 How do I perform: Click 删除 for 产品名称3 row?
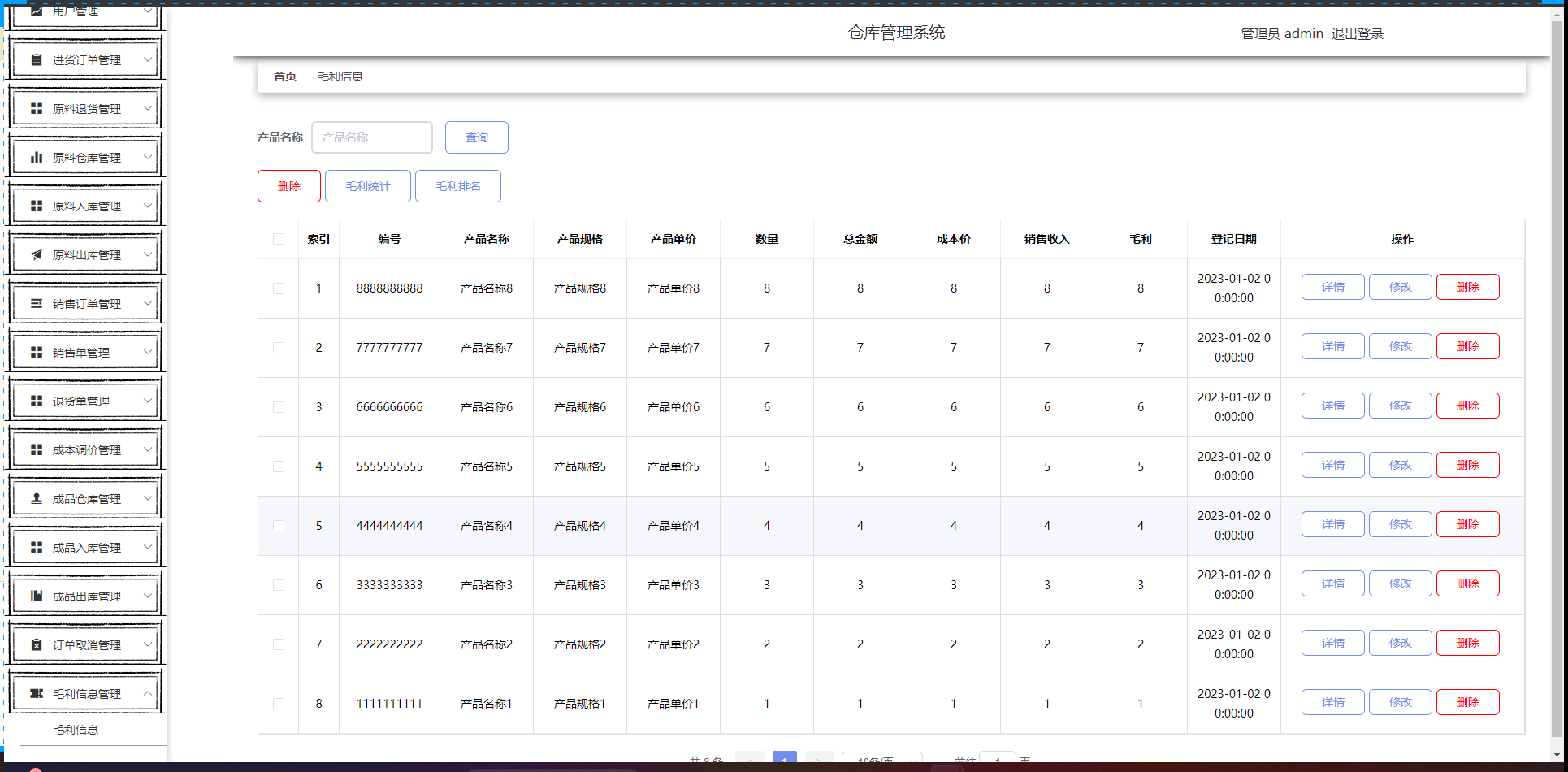point(1468,583)
